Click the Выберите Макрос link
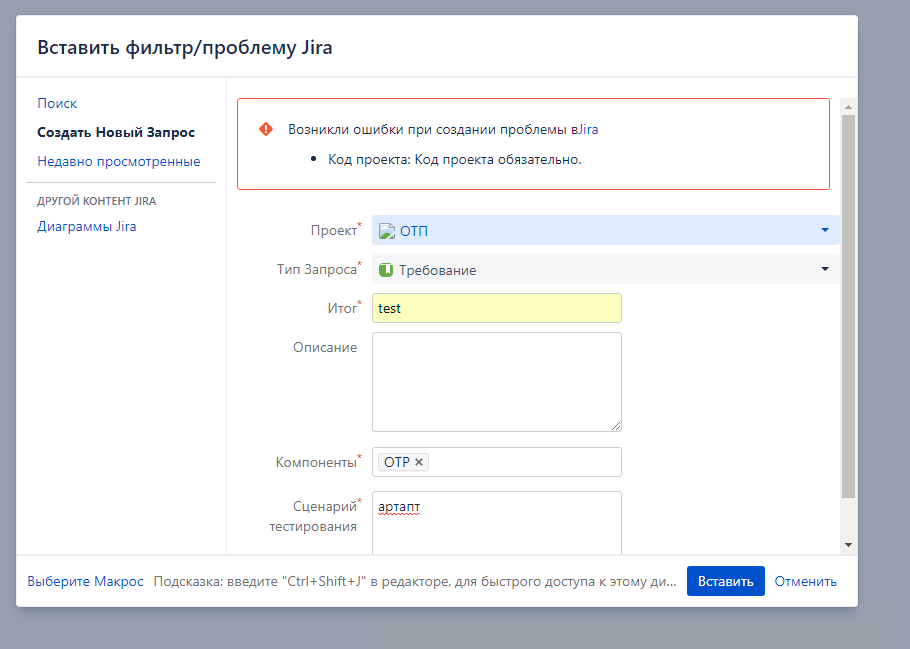Viewport: 910px width, 649px height. pos(85,582)
